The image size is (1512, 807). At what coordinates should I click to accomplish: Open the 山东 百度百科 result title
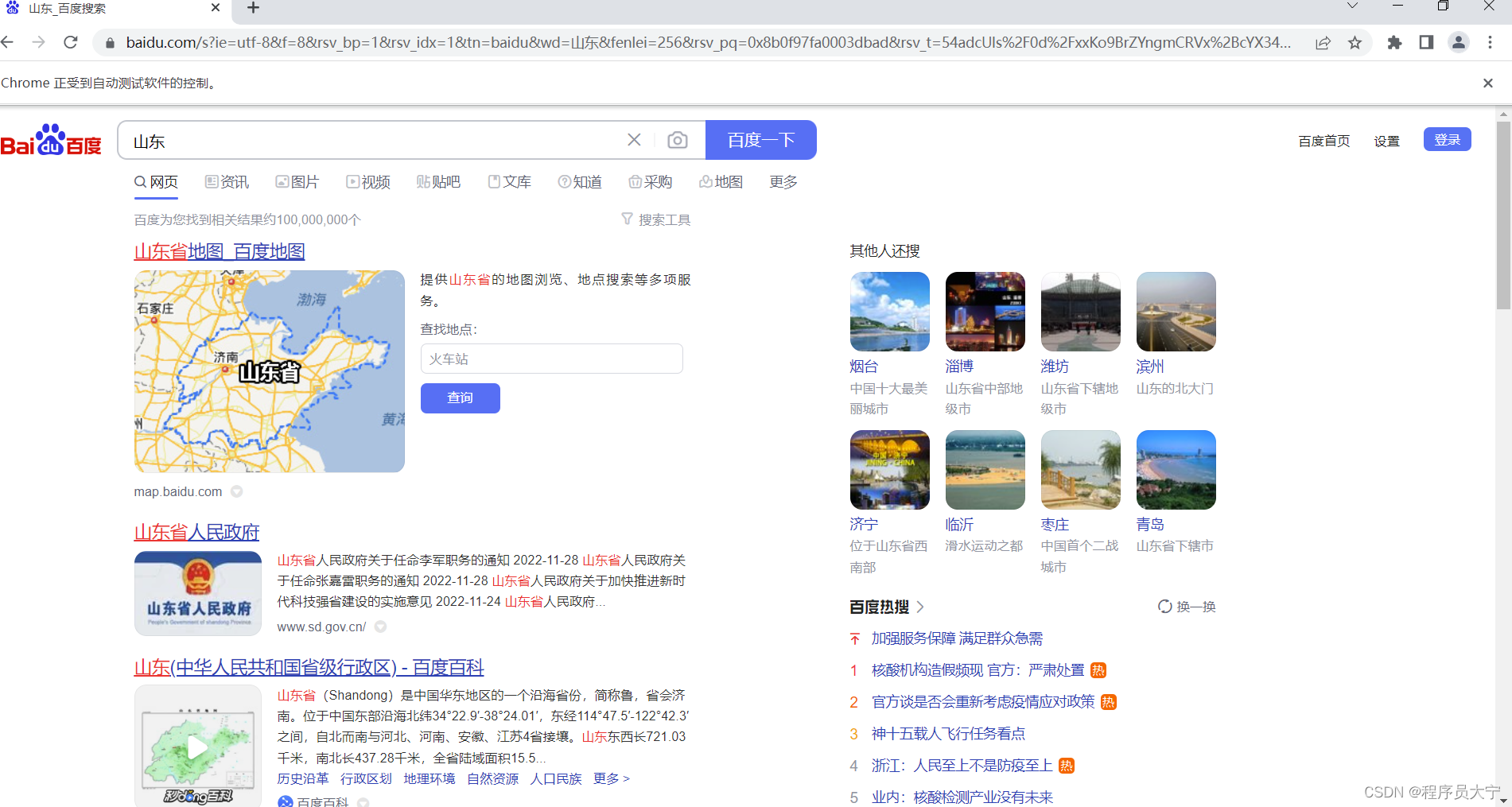(x=309, y=667)
